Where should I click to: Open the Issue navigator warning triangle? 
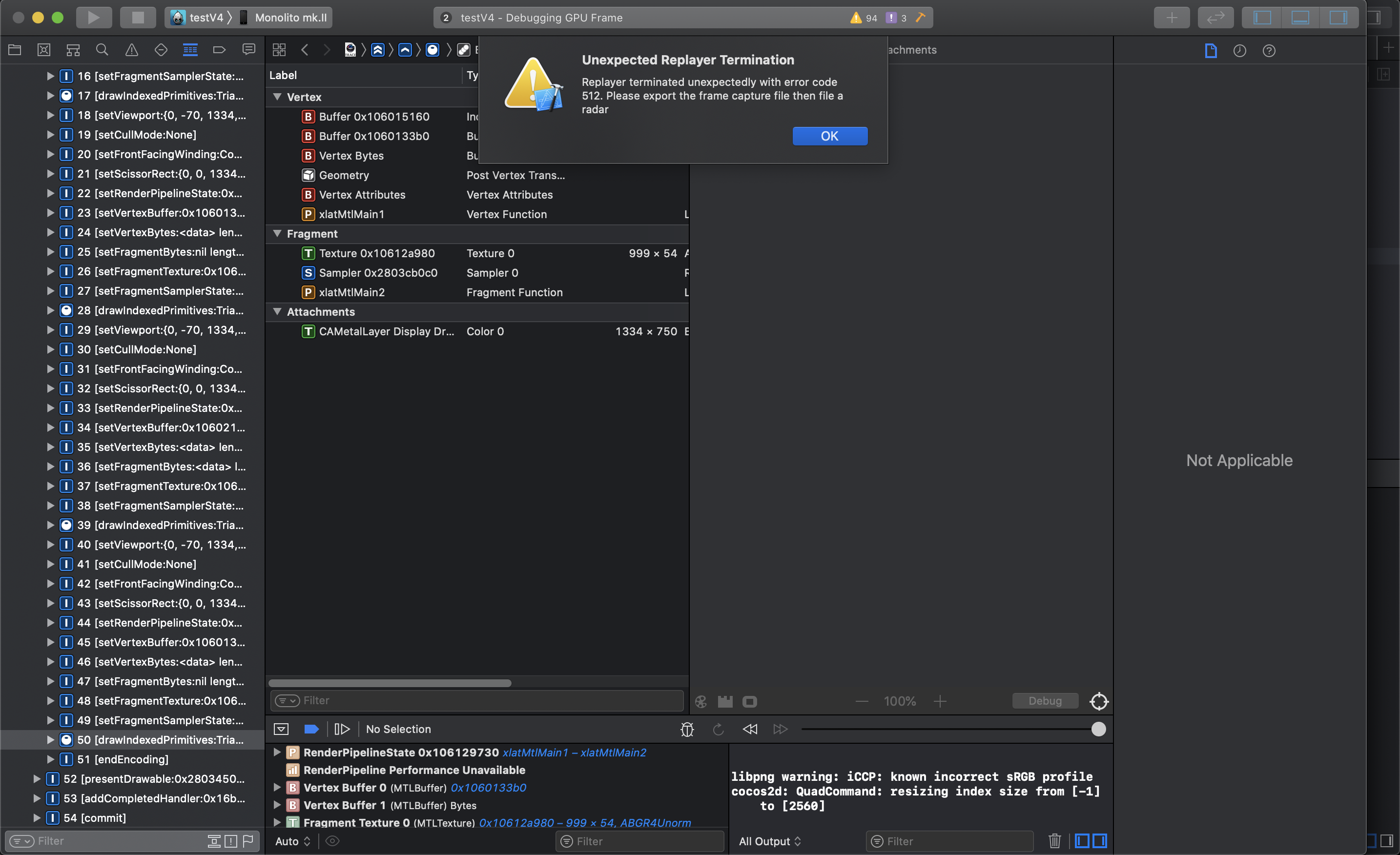131,50
